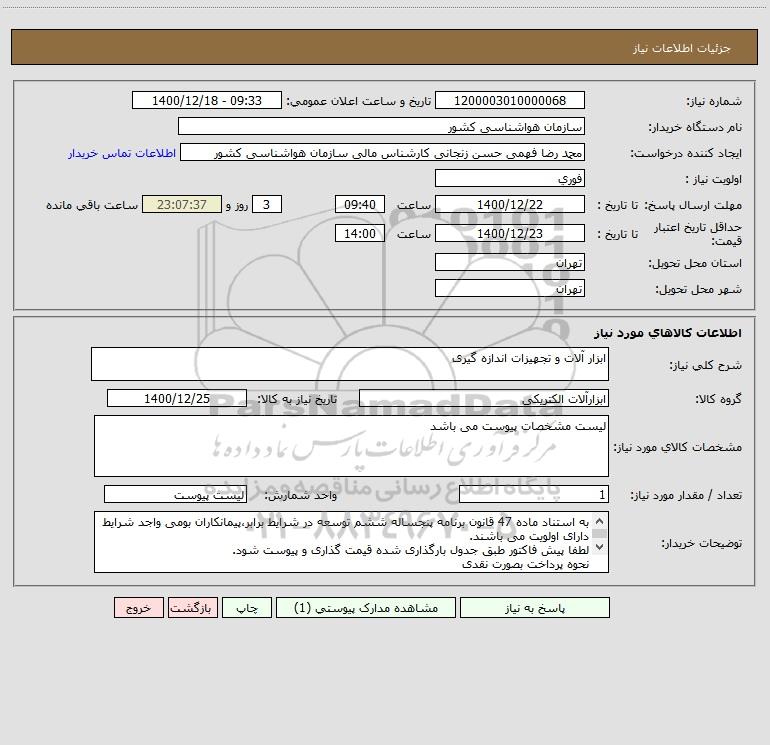The width and height of the screenshot is (770, 745).
Task: Click label تاریخ نیاز به کالا
Action: (298, 399)
